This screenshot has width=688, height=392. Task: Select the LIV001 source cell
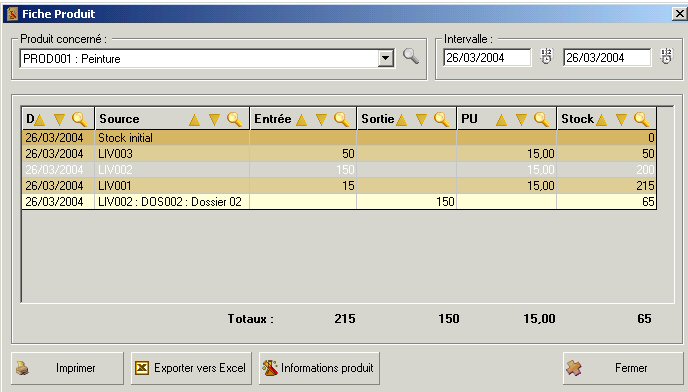point(172,185)
